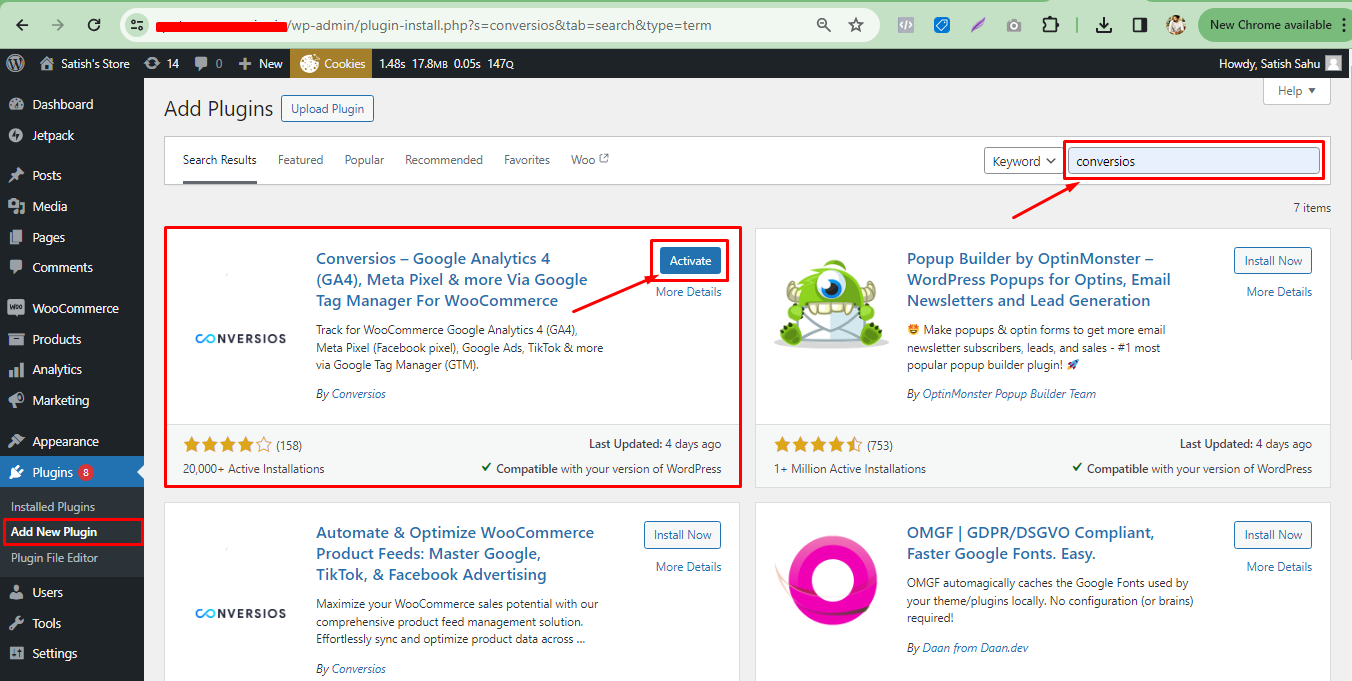Open the updates icon showing 14

click(x=161, y=63)
